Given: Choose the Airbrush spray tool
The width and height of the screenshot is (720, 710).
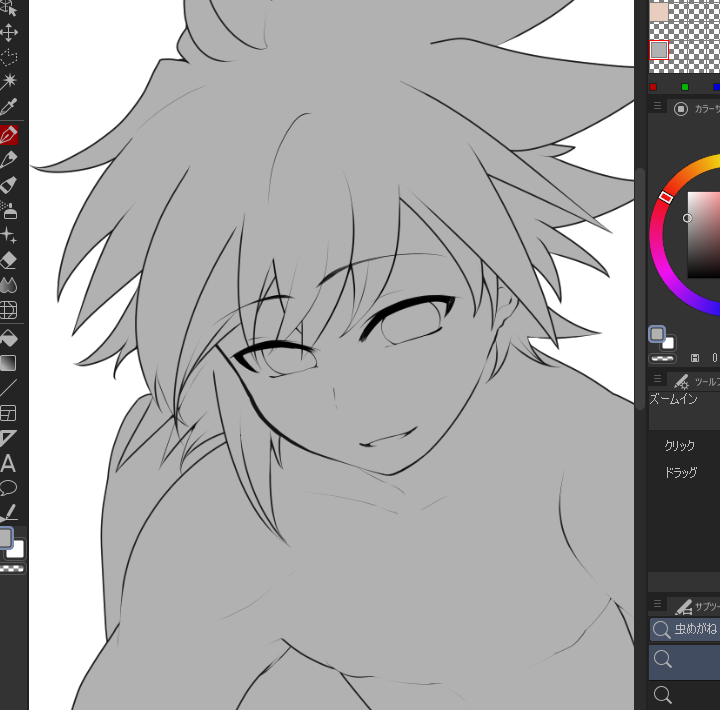Looking at the screenshot, I should pyautogui.click(x=9, y=210).
